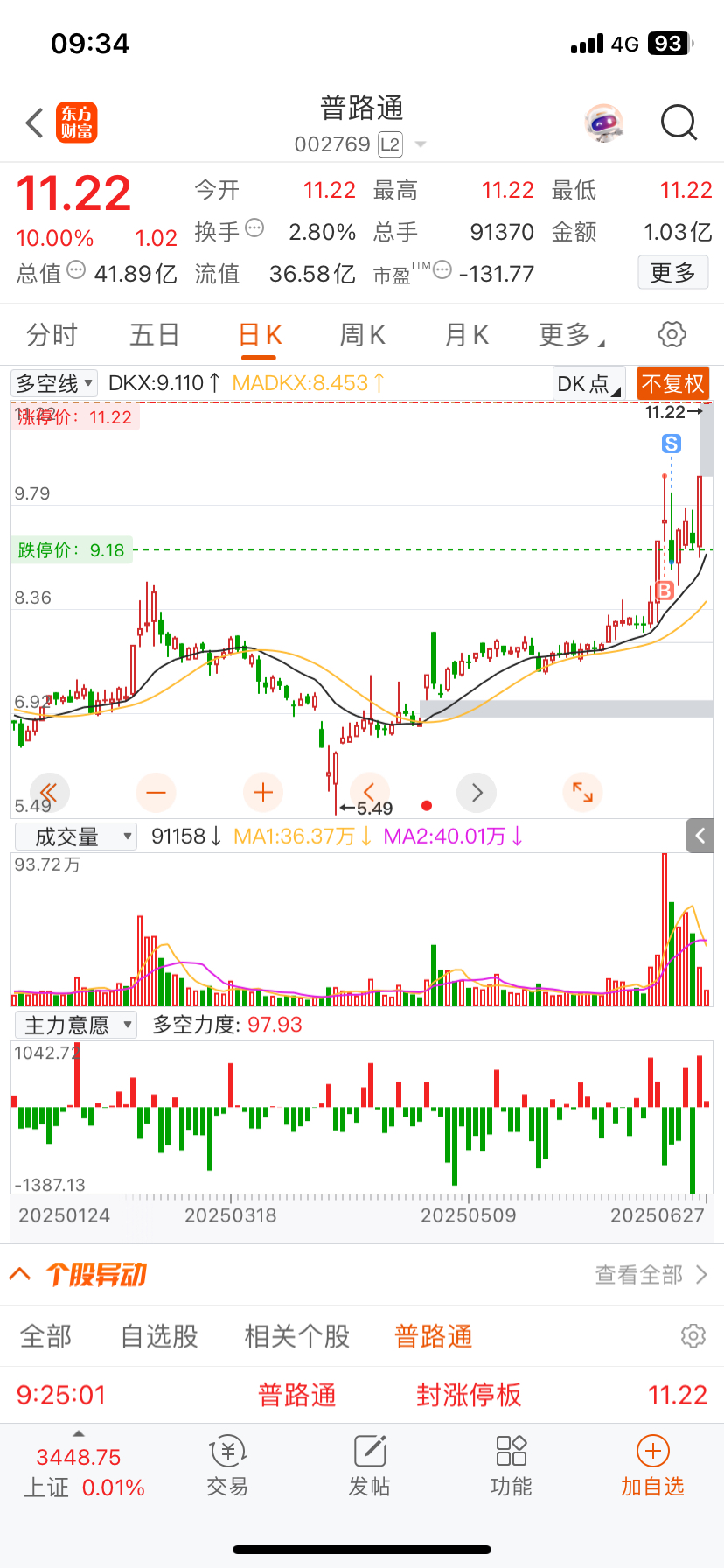Open the 东方财富 logo icon
Screen dimensions: 724x1568
coord(77,122)
